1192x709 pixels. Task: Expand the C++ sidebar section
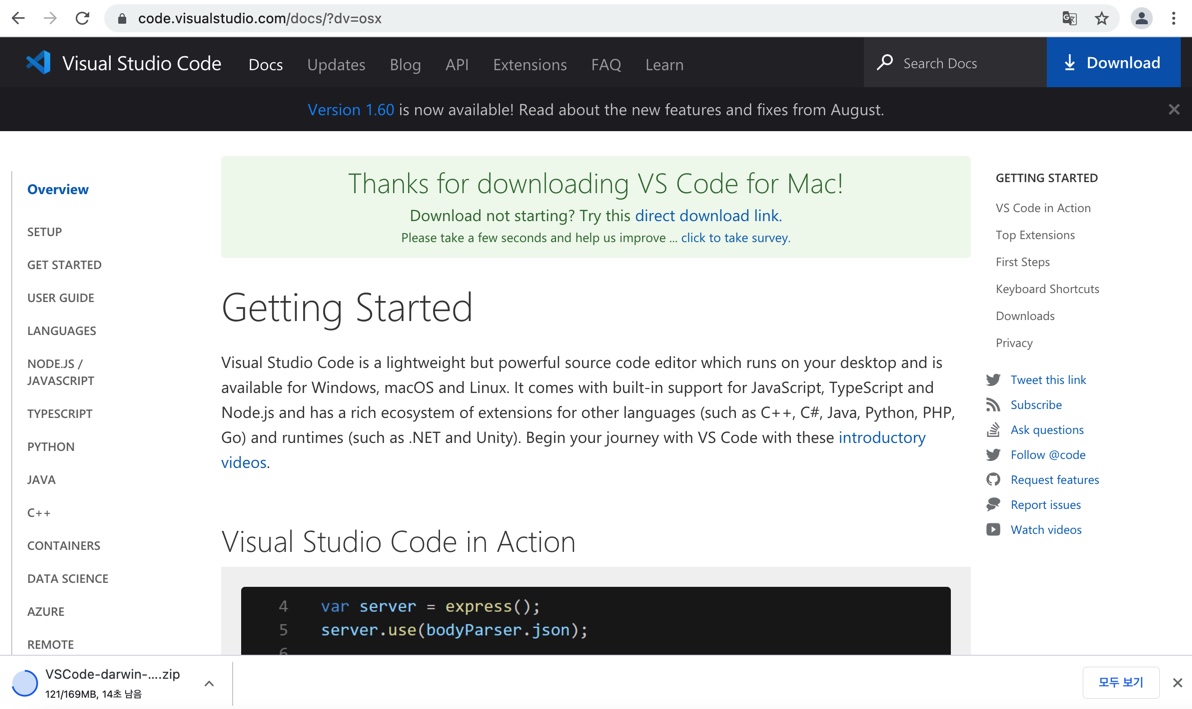point(39,513)
